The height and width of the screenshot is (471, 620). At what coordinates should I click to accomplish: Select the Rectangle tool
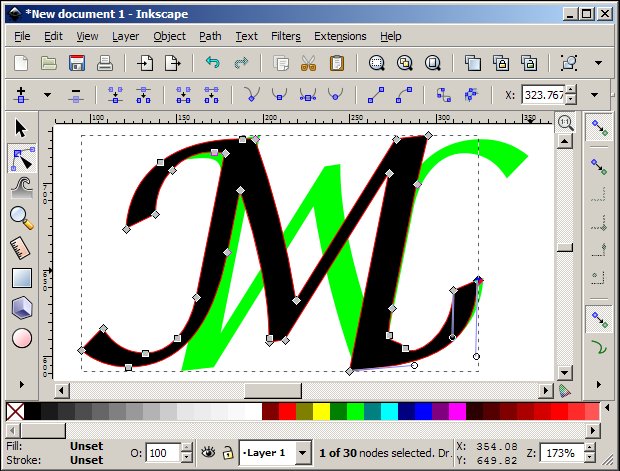point(22,278)
